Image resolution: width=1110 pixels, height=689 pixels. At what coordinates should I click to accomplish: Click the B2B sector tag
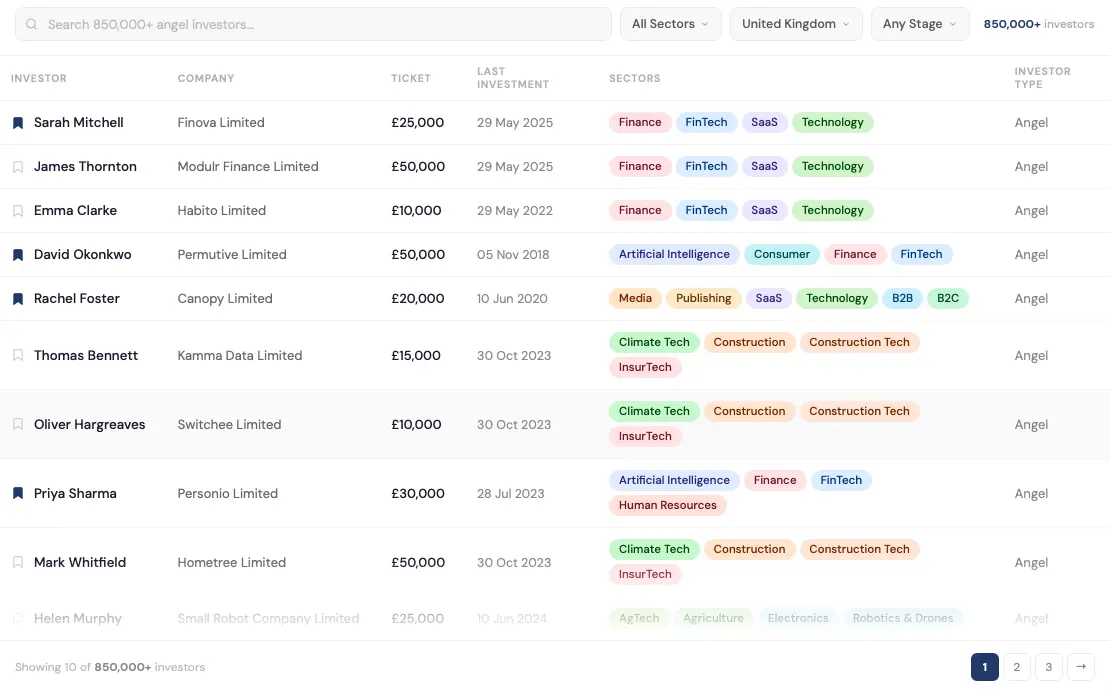(x=902, y=298)
